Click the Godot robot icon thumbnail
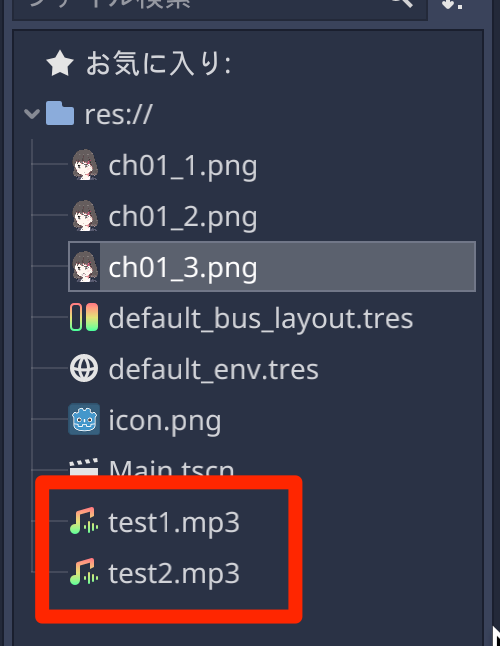500x646 pixels. click(x=84, y=419)
